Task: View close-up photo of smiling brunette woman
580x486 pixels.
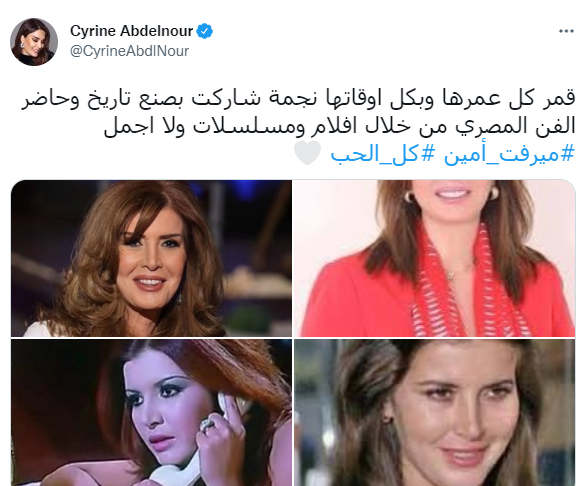Action: [x=435, y=413]
